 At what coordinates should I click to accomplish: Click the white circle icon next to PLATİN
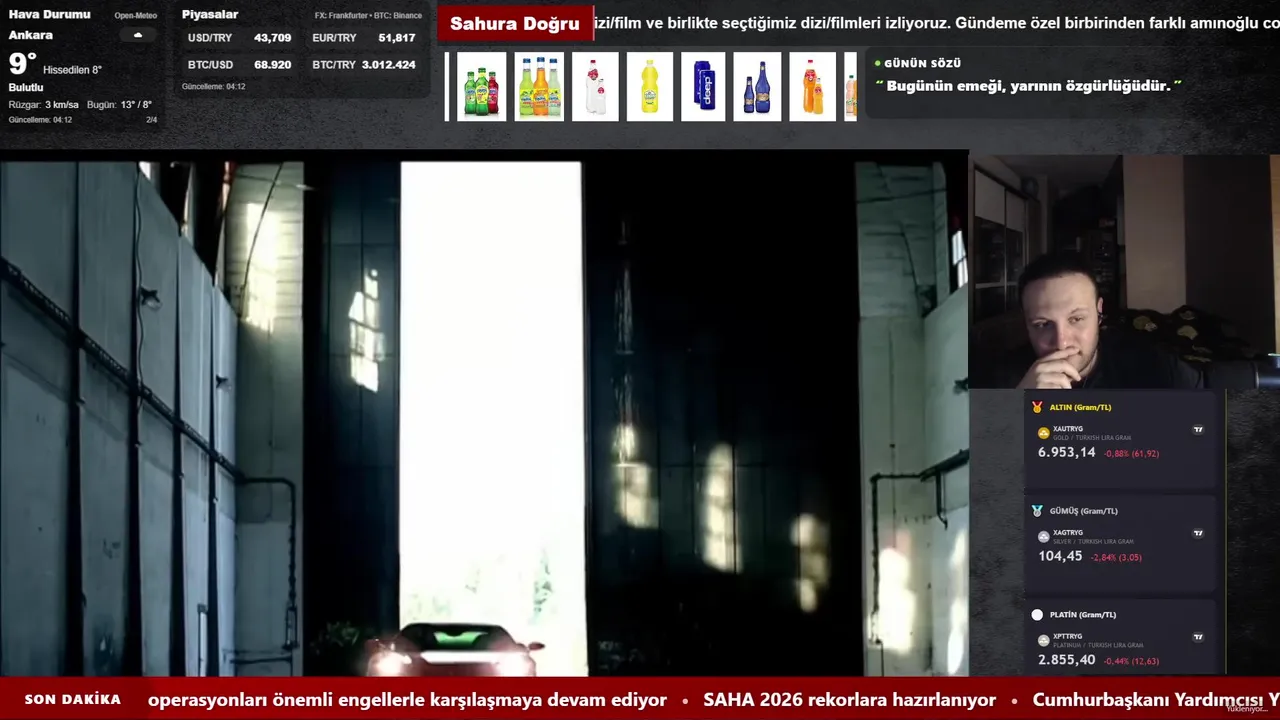pos(1037,615)
